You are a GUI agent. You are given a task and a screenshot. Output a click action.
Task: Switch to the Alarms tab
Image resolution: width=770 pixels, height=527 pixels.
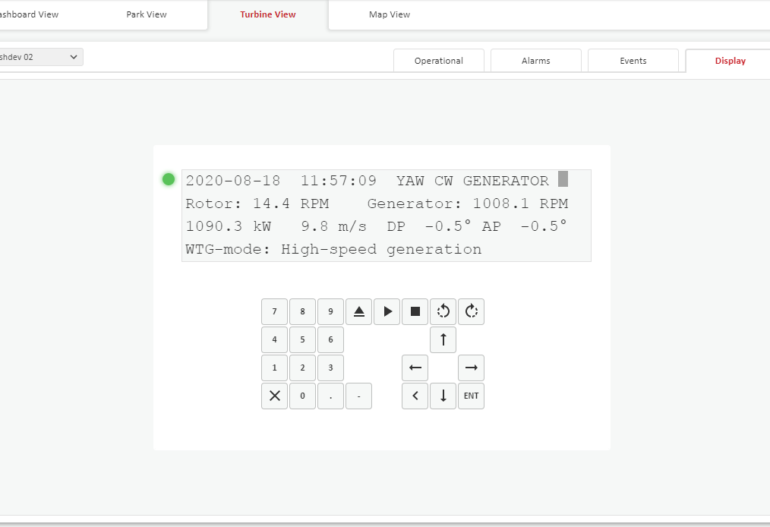tap(535, 61)
